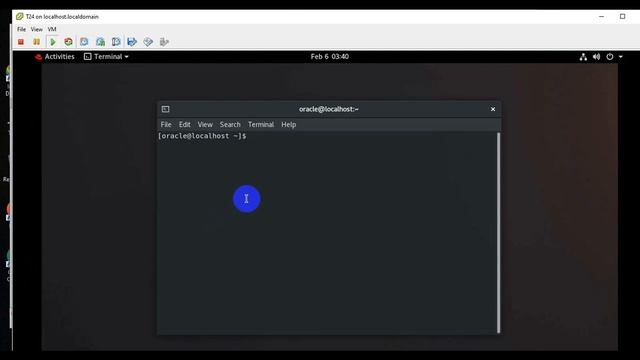The image size is (640, 360).
Task: Click the terminal window menu icon in title bar
Action: pos(165,109)
